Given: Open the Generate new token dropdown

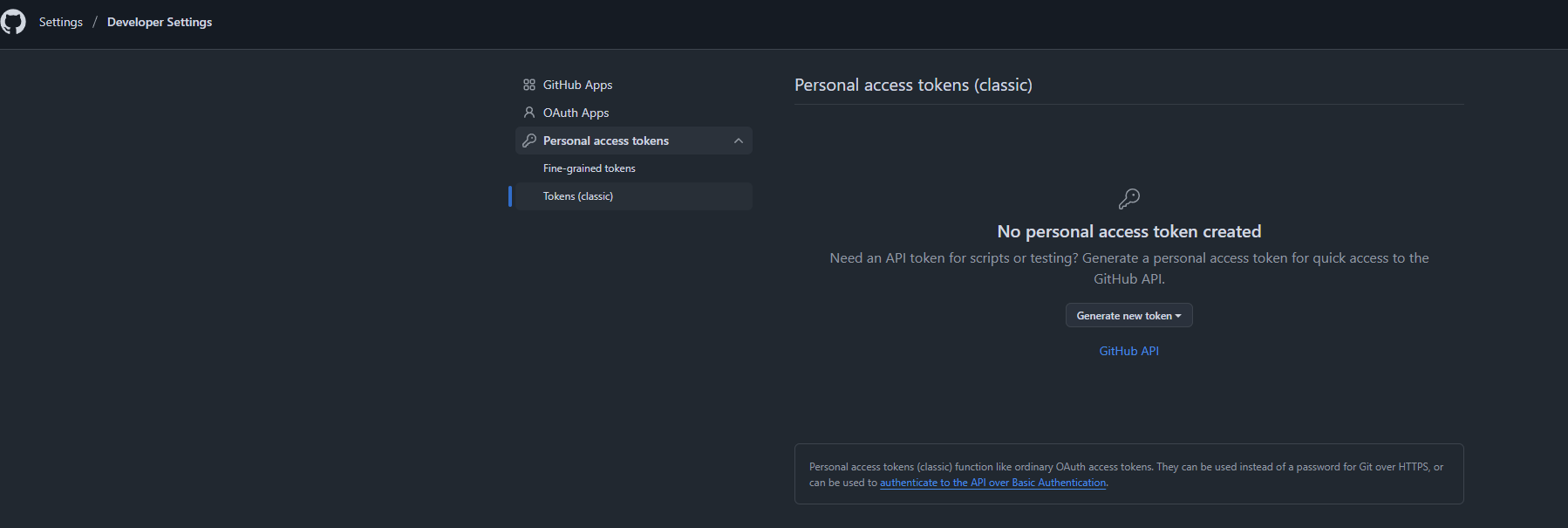Looking at the screenshot, I should coord(1124,316).
